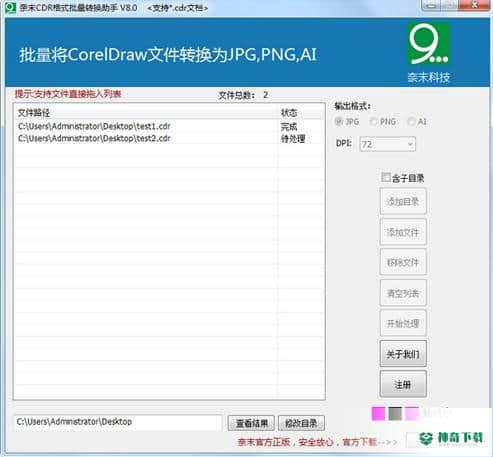Click the 奈末科技 company name text
The height and width of the screenshot is (457, 493).
[429, 77]
